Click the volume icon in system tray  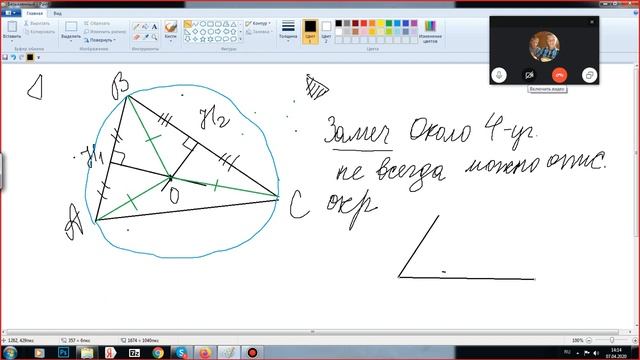(x=596, y=353)
